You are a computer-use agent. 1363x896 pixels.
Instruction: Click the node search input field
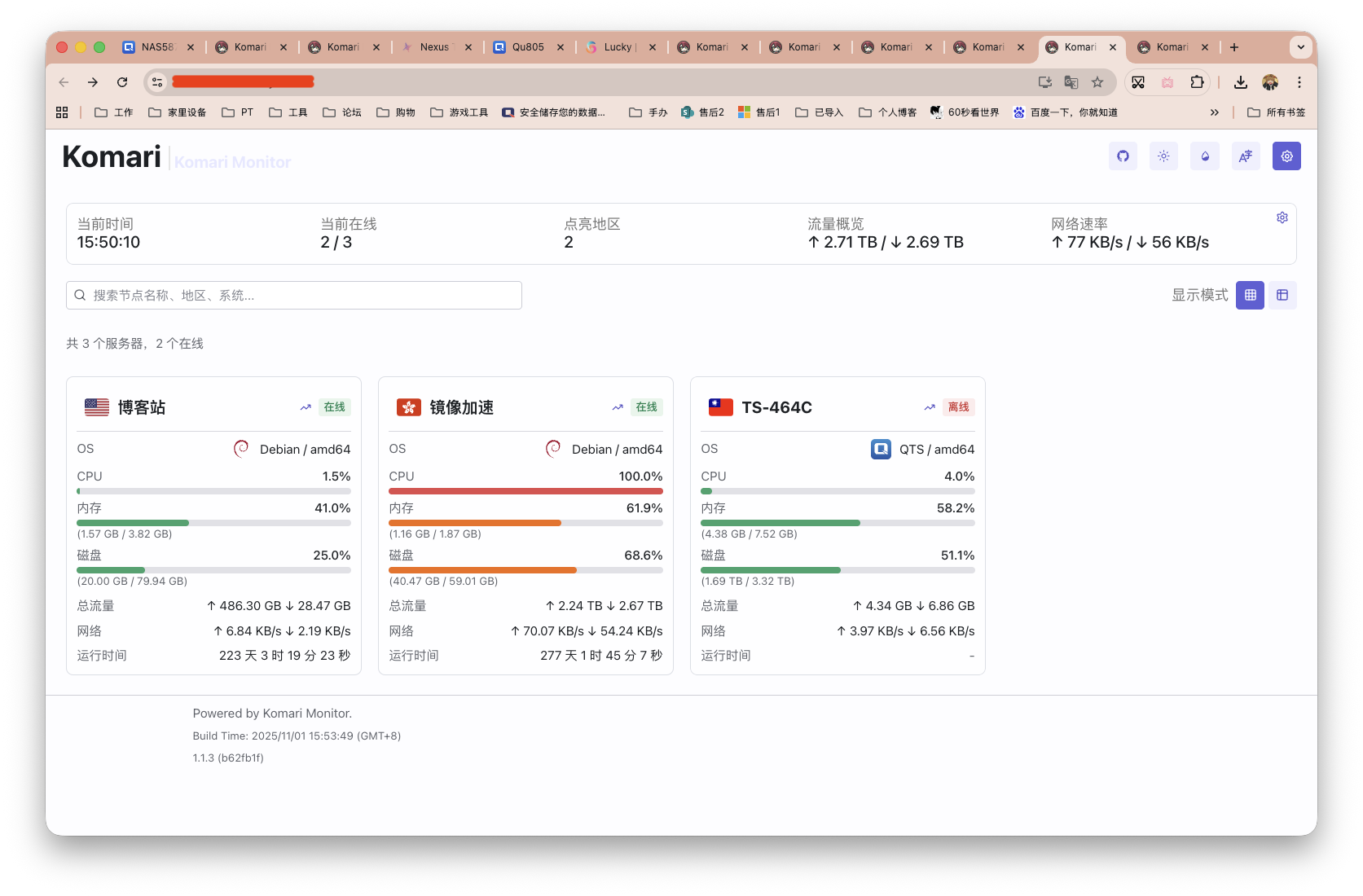tap(293, 295)
